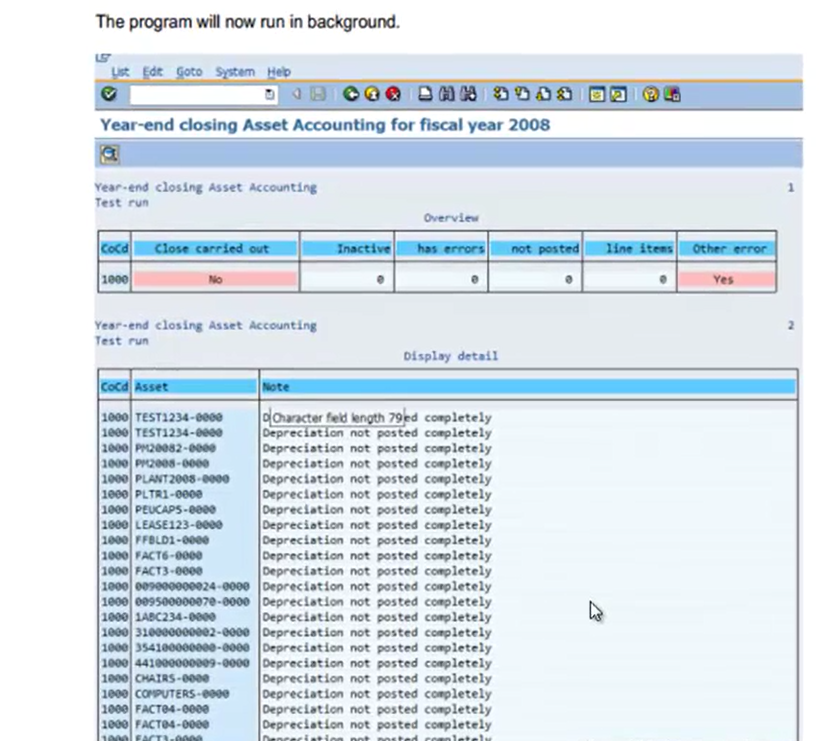Click the yellow Exit icon
This screenshot has width=826, height=741.
pos(372,94)
